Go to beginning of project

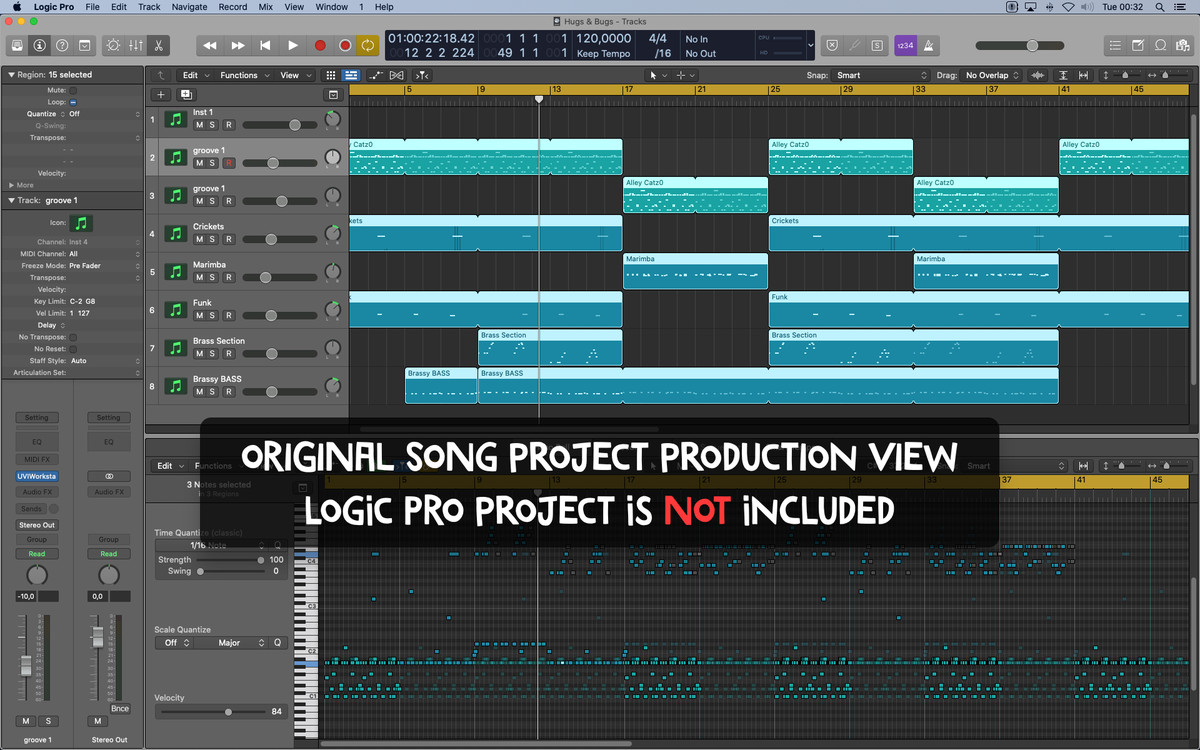click(265, 45)
